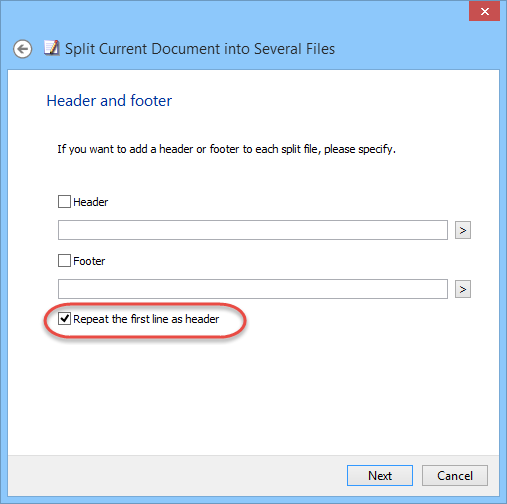Focus the Footer text input field
507x504 pixels.
click(x=253, y=289)
